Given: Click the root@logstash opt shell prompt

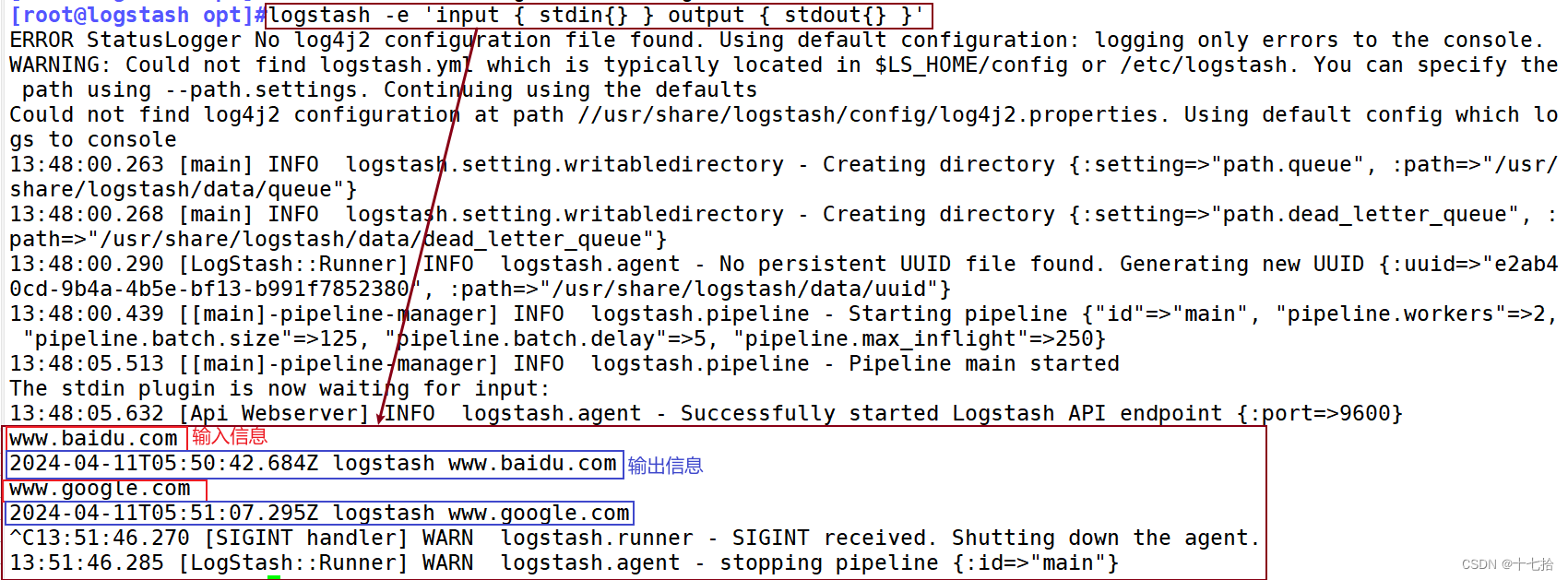Looking at the screenshot, I should click(x=137, y=16).
